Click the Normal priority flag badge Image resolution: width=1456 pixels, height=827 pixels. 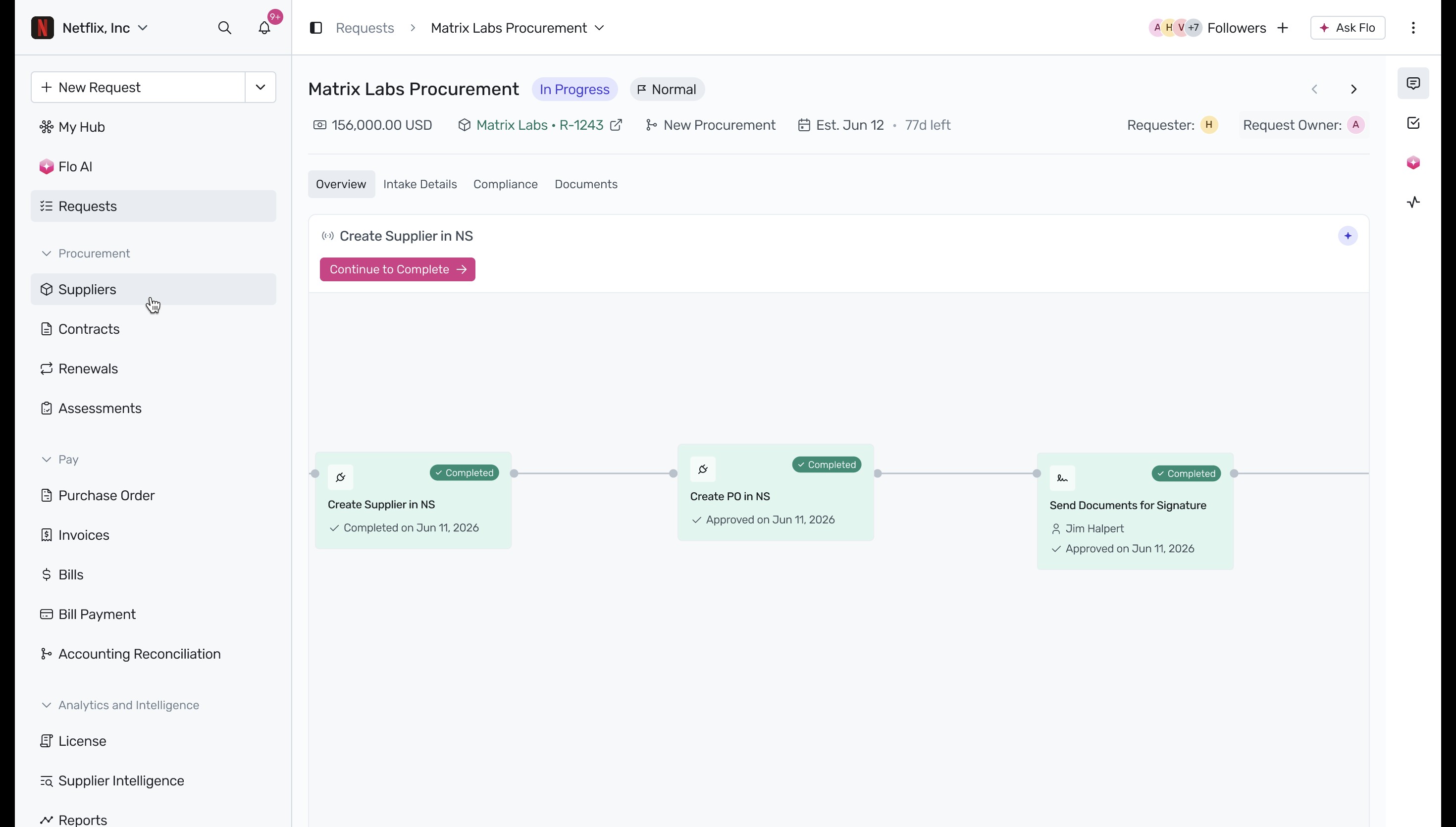667,89
